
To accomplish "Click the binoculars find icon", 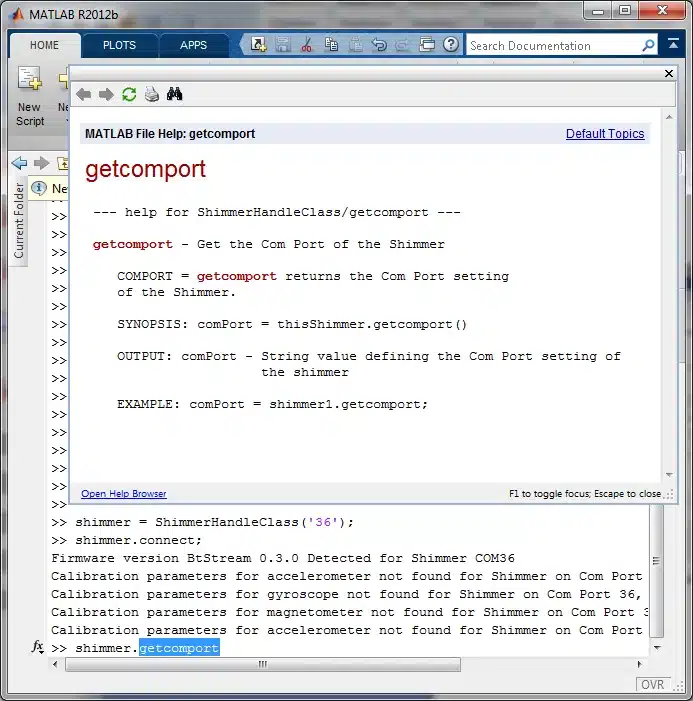I will pyautogui.click(x=174, y=94).
